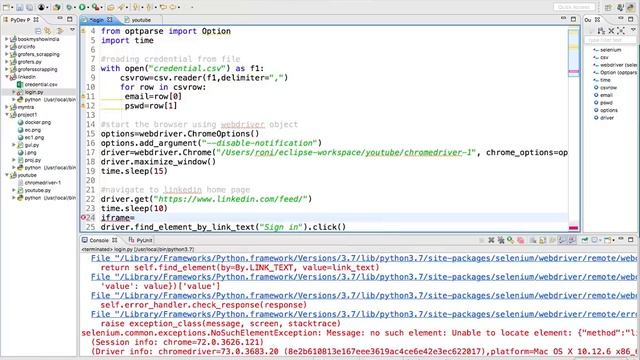Open the last stack trace File link in the Console
640x360 pixels.
pos(363,314)
